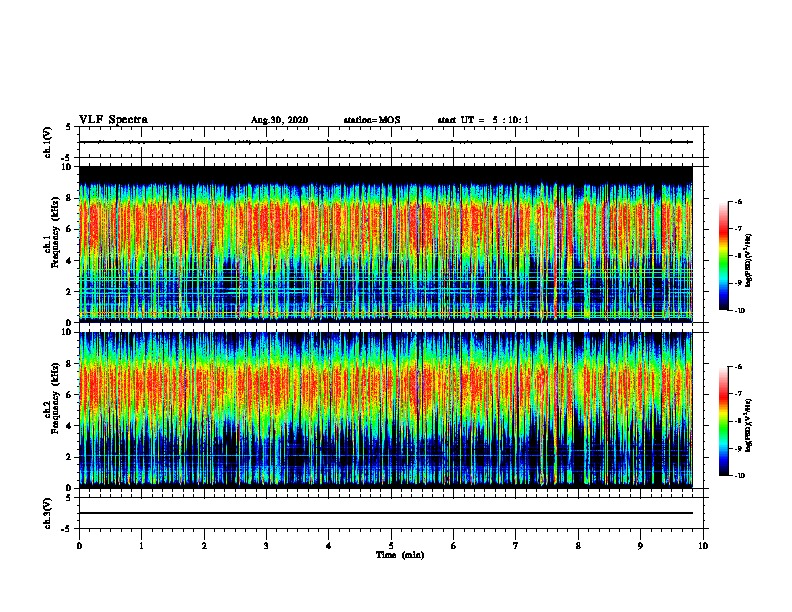Click the '4' frequency tick of ch.1
The height and width of the screenshot is (612, 792).
(x=70, y=261)
